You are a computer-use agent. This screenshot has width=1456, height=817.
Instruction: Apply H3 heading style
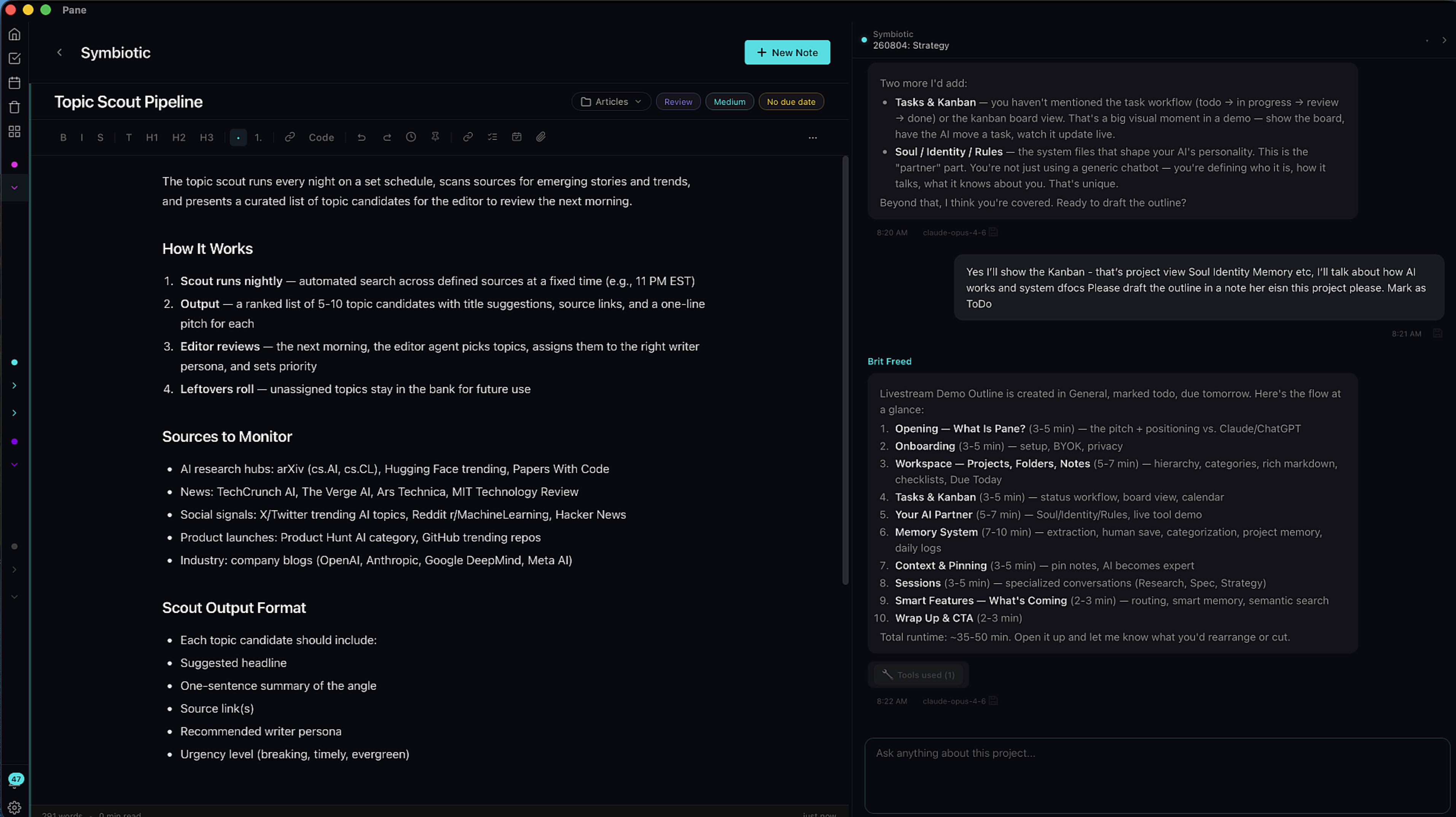[x=206, y=137]
